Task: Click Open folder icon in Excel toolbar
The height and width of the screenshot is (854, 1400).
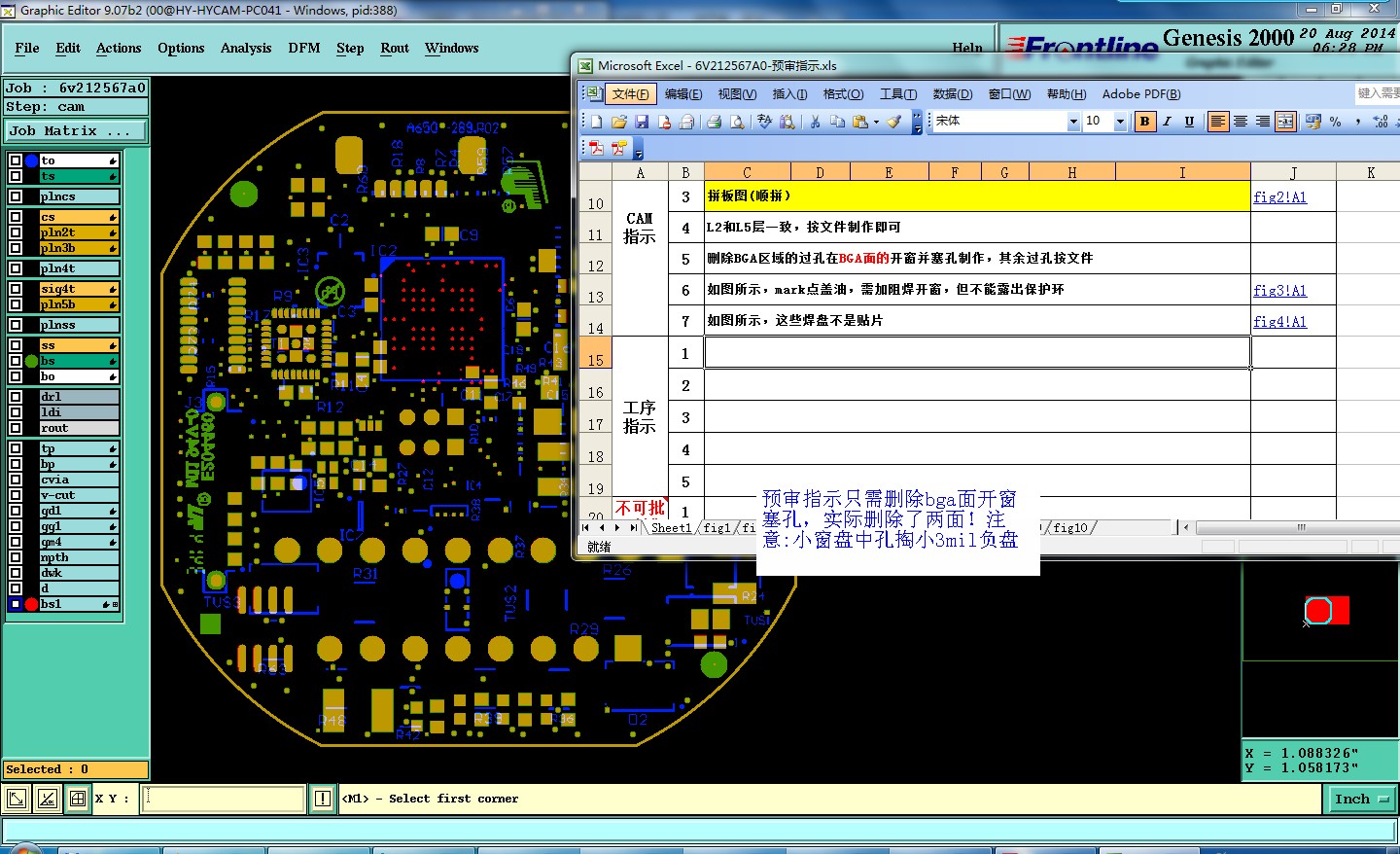Action: pos(619,122)
